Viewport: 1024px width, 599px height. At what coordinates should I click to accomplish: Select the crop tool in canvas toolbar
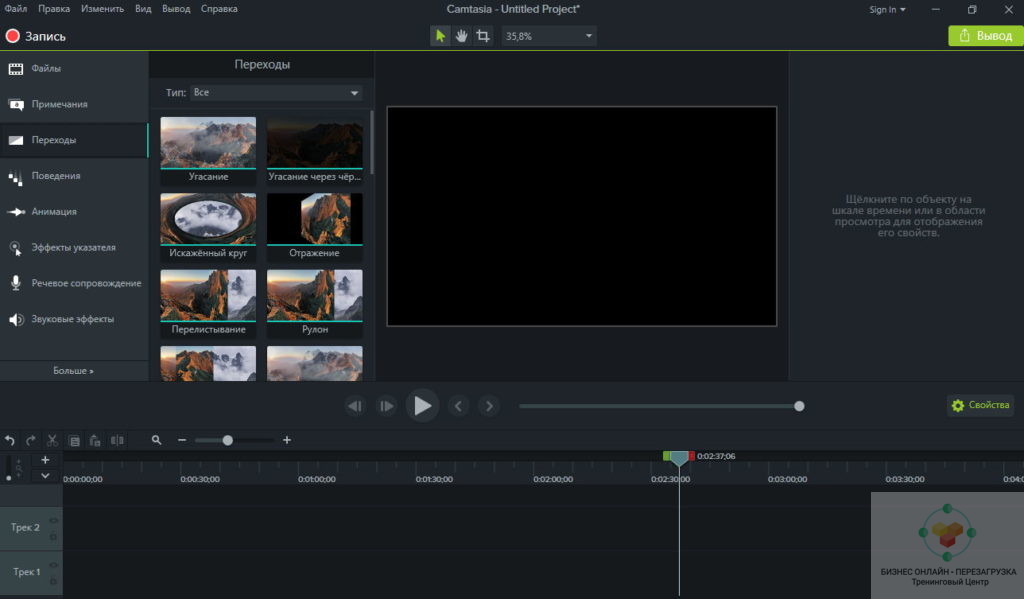point(484,36)
